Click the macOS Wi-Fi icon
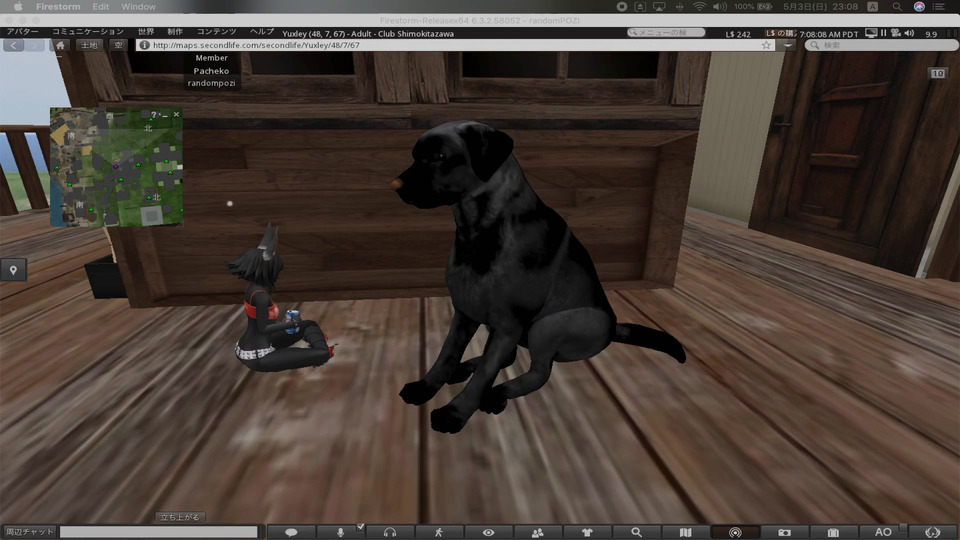 [x=699, y=7]
